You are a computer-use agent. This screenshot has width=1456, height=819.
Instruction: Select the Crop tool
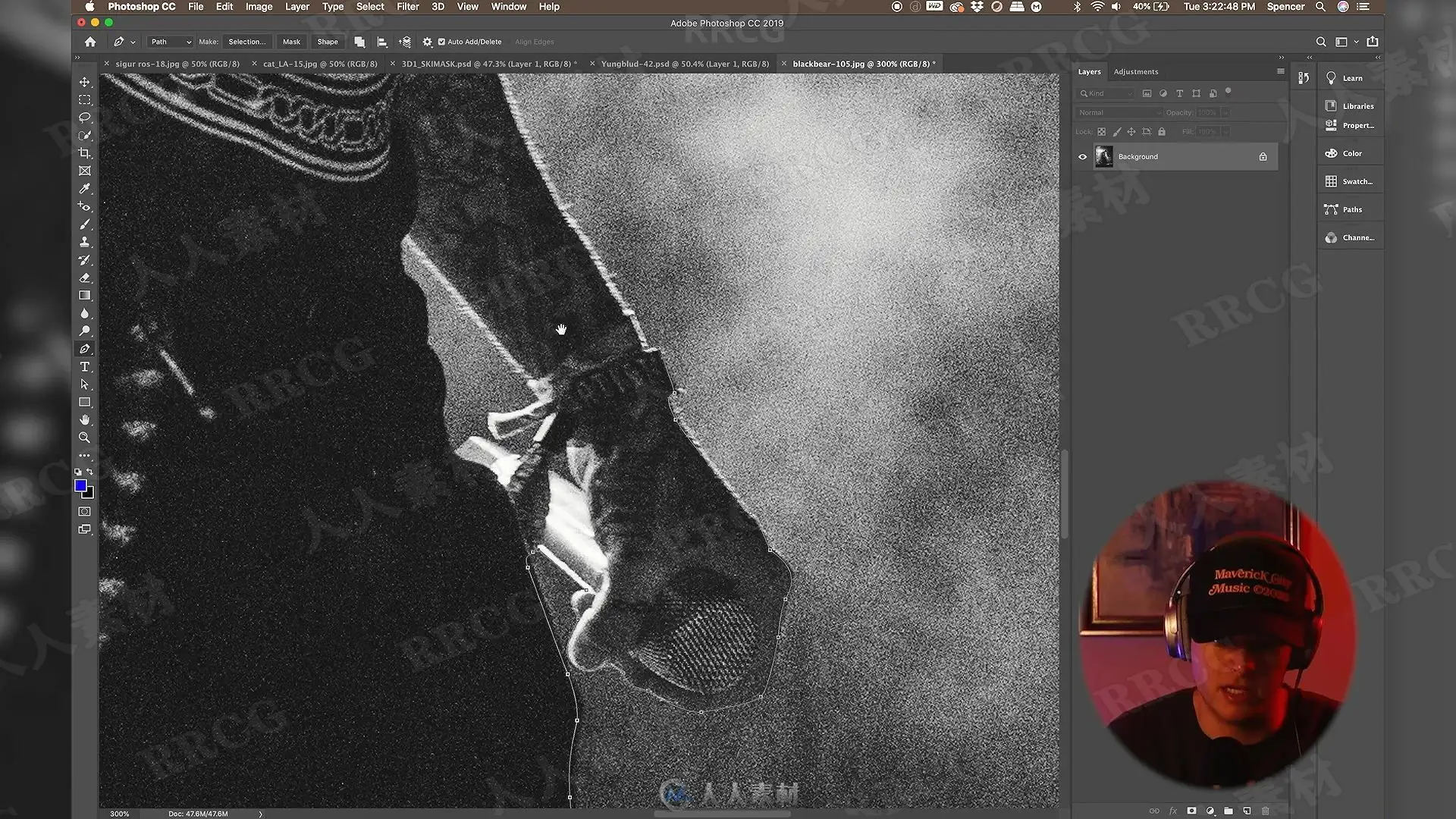85,153
